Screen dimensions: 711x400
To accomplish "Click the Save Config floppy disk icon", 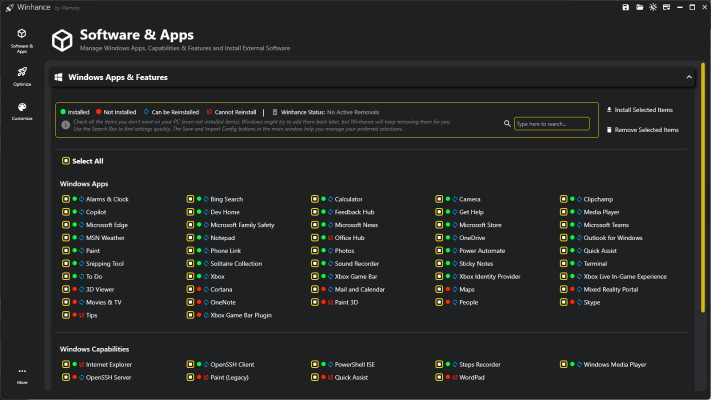I will point(626,7).
